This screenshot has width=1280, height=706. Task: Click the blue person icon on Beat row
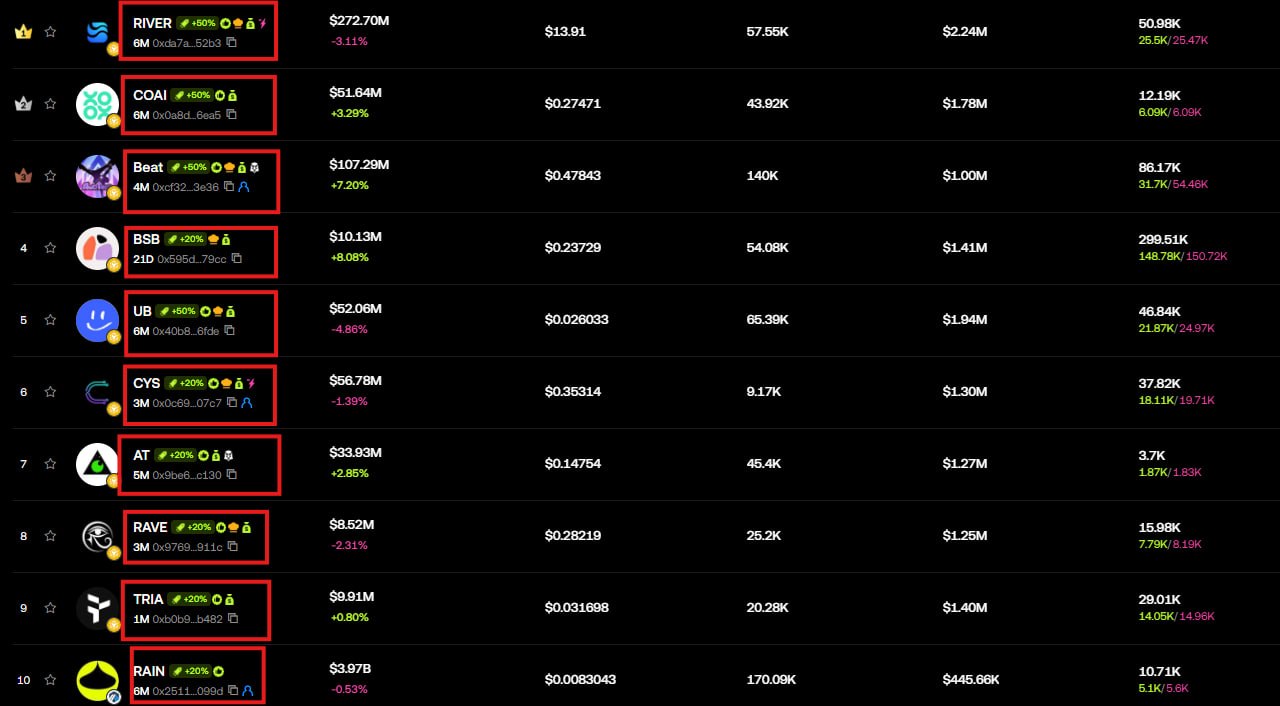click(243, 187)
